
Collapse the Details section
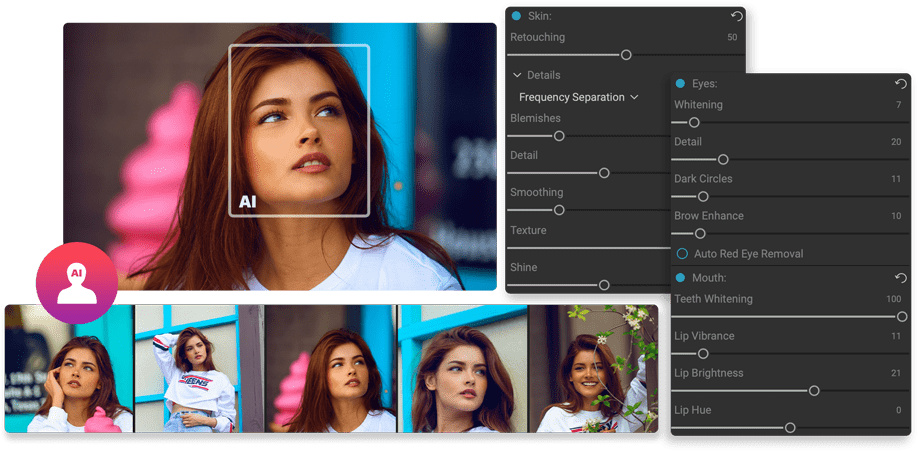click(x=517, y=75)
